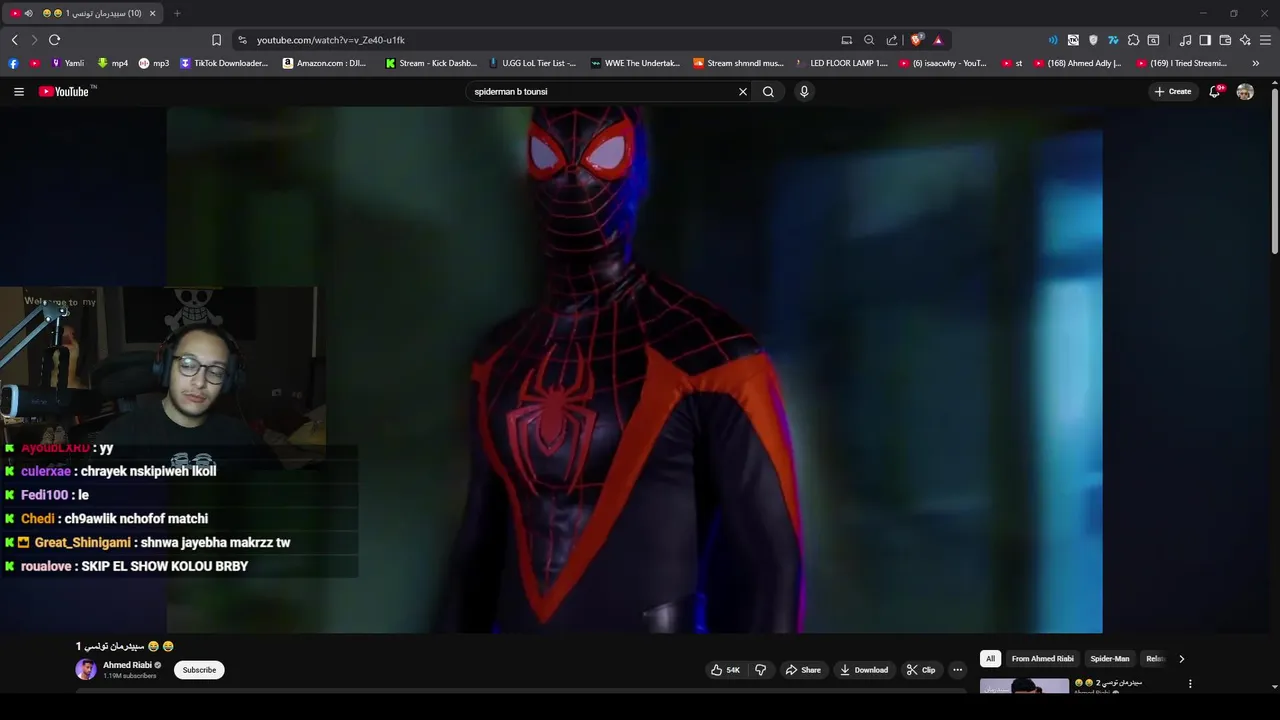Screen dimensions: 1280x720
Task: Click the Download button
Action: (864, 670)
